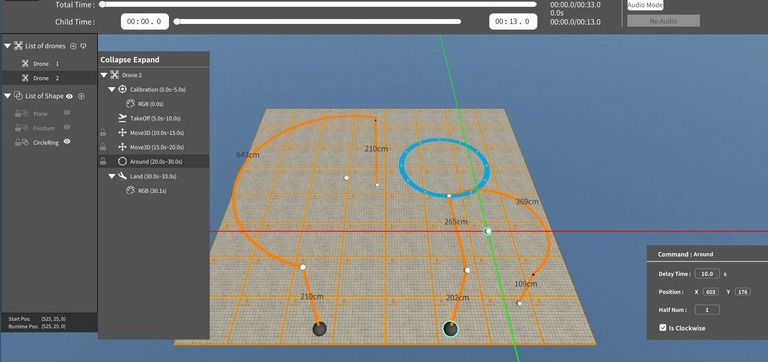768x362 pixels.
Task: Collapse the Drone 2 command tree
Action: [x=103, y=75]
